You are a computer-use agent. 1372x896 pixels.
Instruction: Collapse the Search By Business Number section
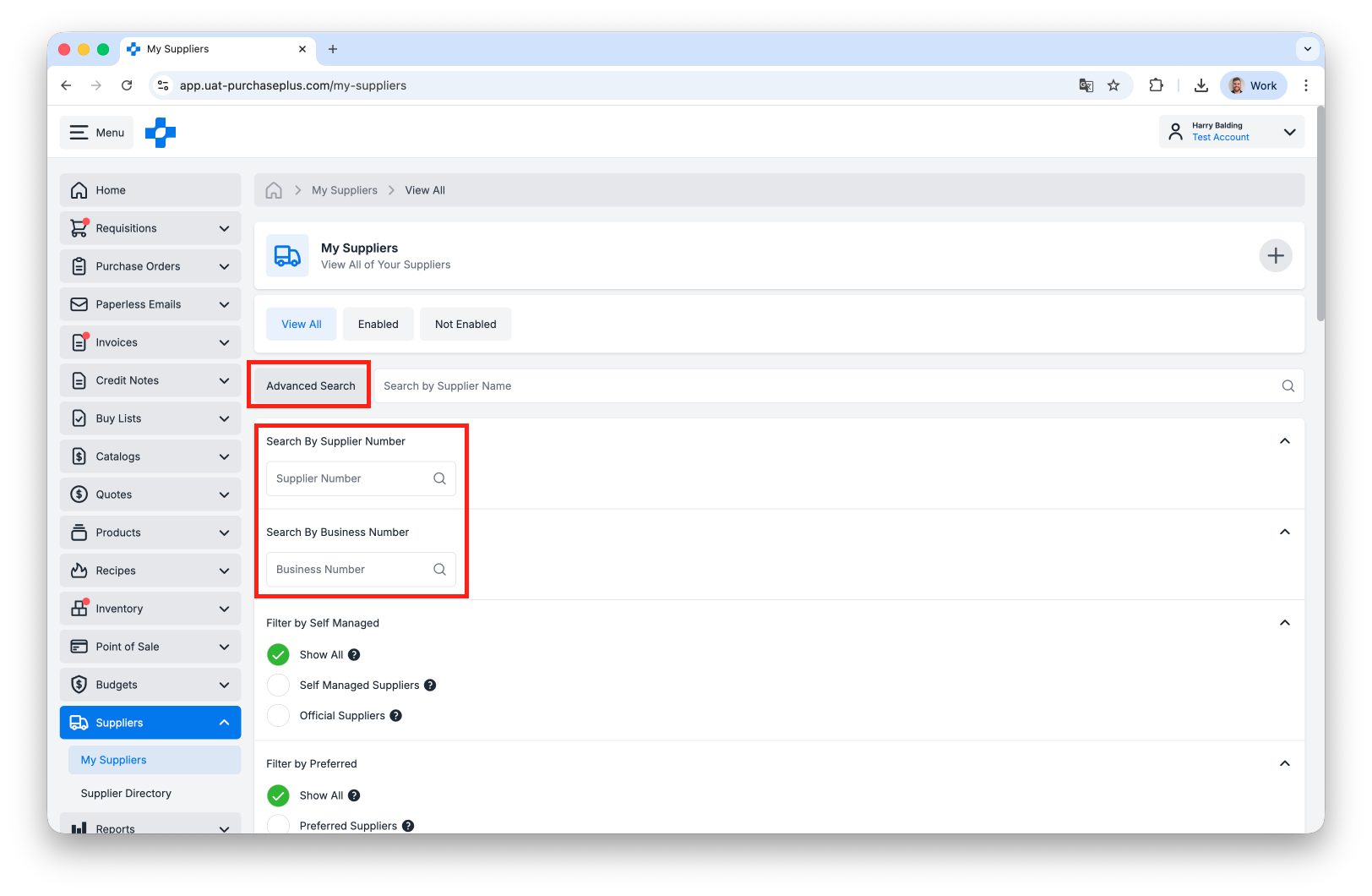1285,532
